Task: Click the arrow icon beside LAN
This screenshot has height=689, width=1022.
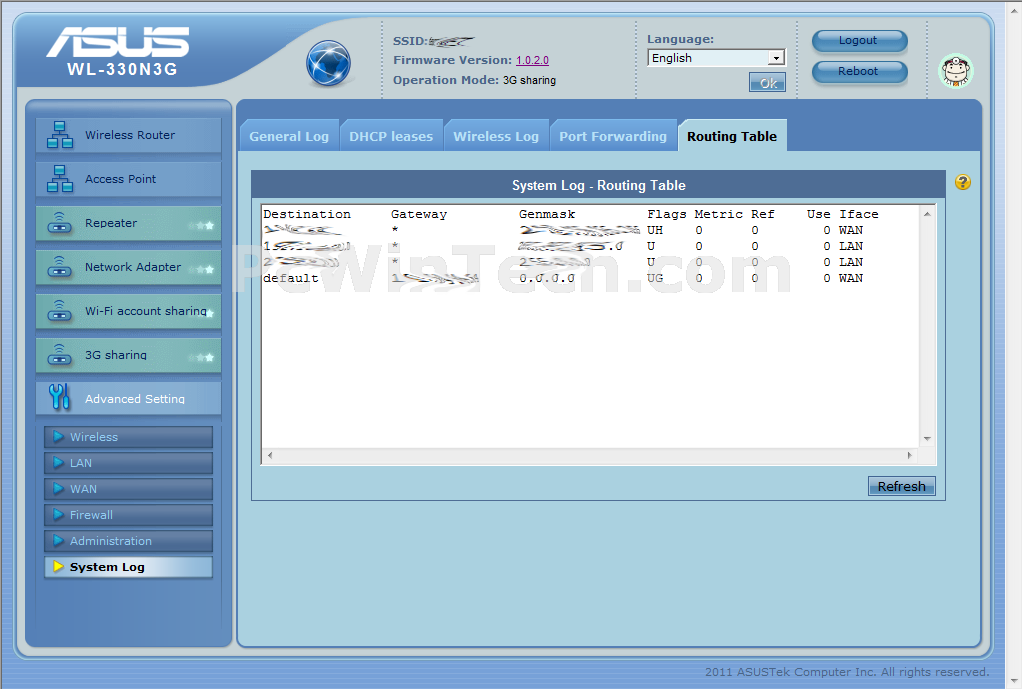Action: (58, 462)
